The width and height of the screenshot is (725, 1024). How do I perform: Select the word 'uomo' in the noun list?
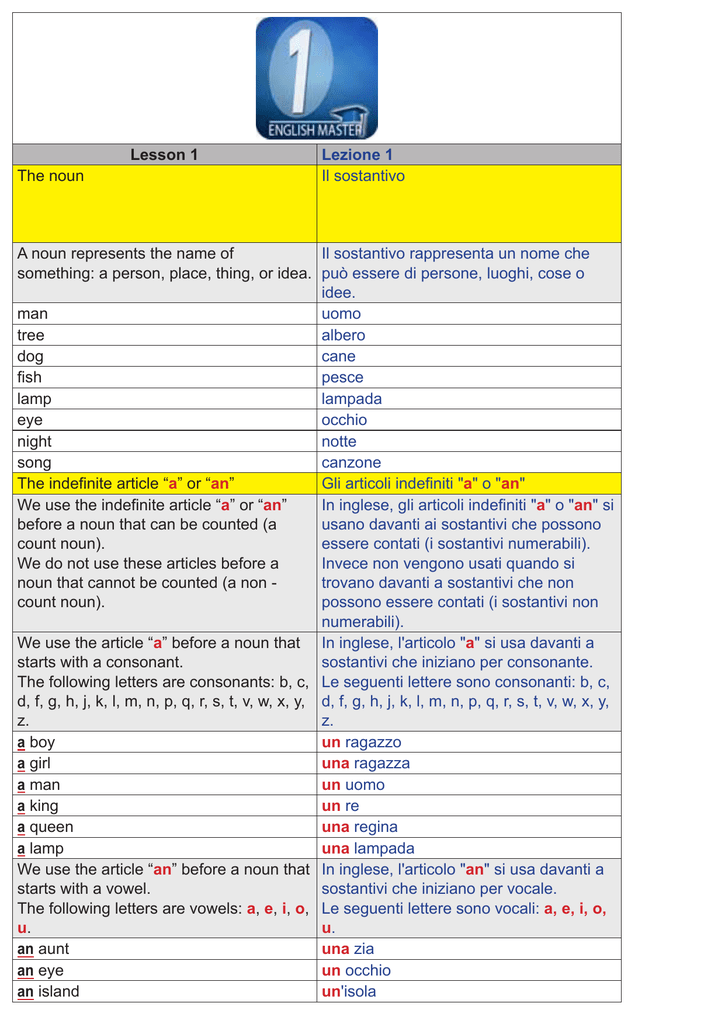(x=341, y=314)
